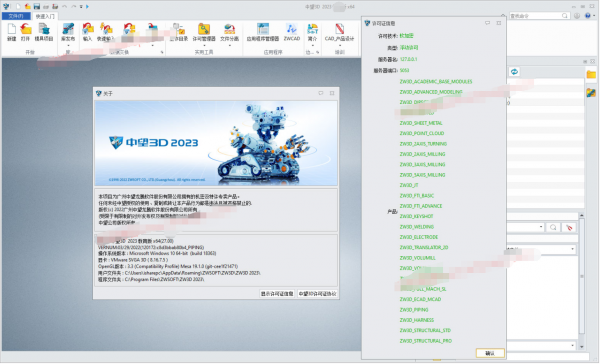
Task: Click ZW3D_ECAD_MCAD license entry
Action: [x=420, y=299]
